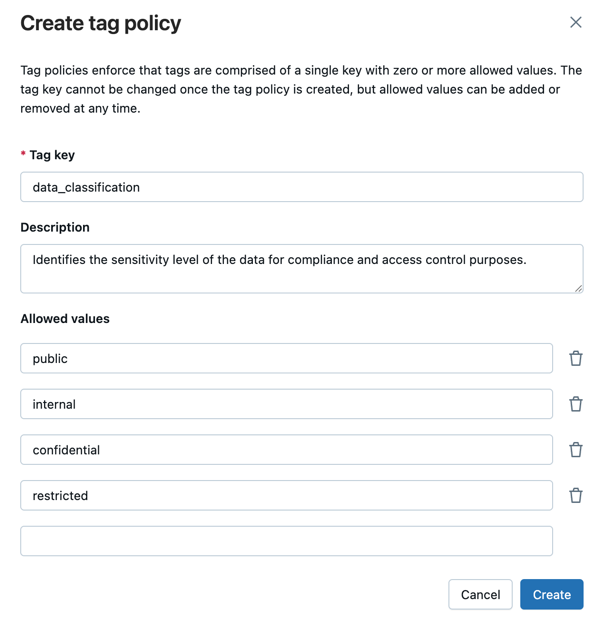This screenshot has height=626, width=600.
Task: Edit the "restricted" allowed value field
Action: (x=286, y=495)
